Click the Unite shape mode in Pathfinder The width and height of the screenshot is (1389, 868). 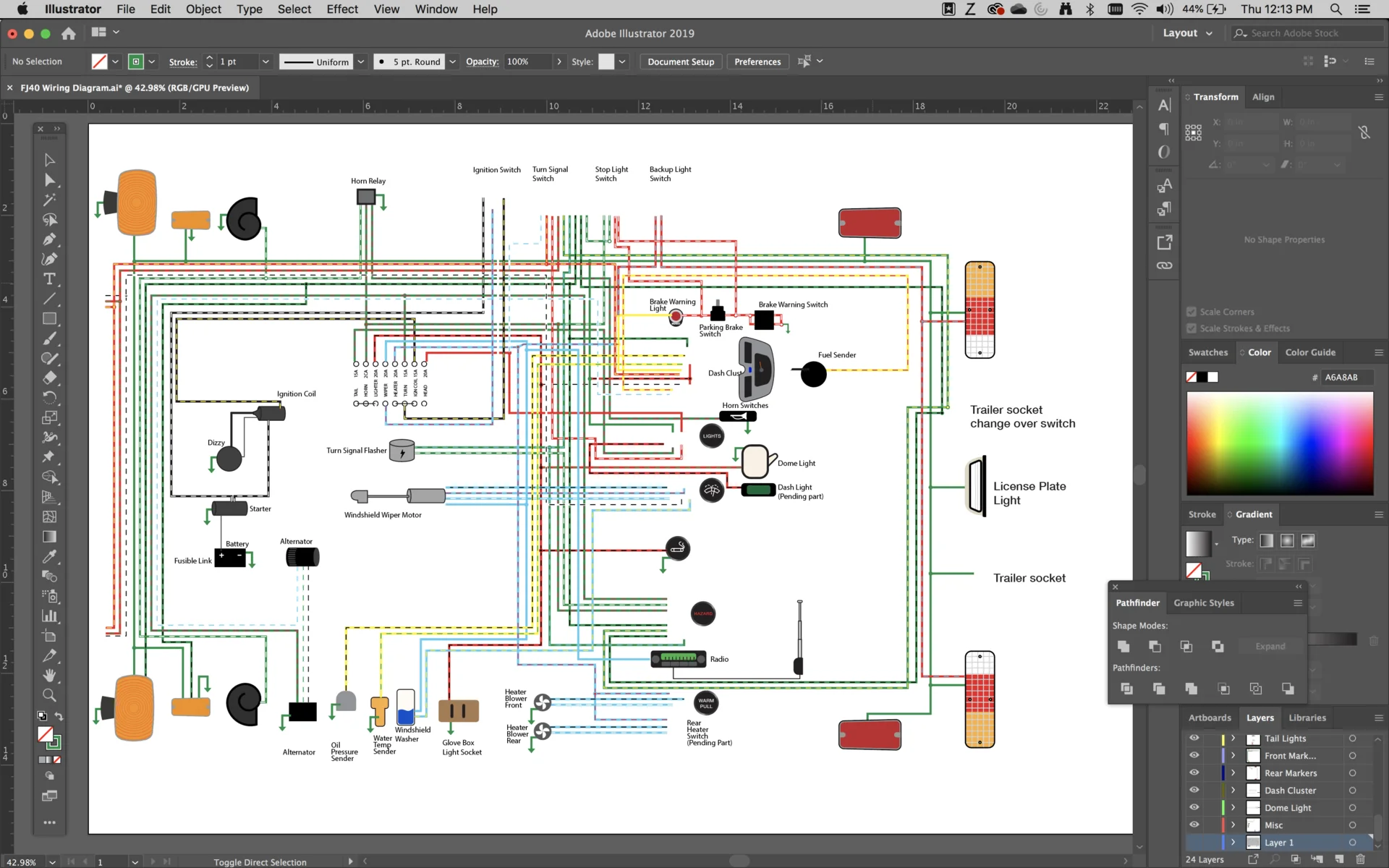point(1123,646)
